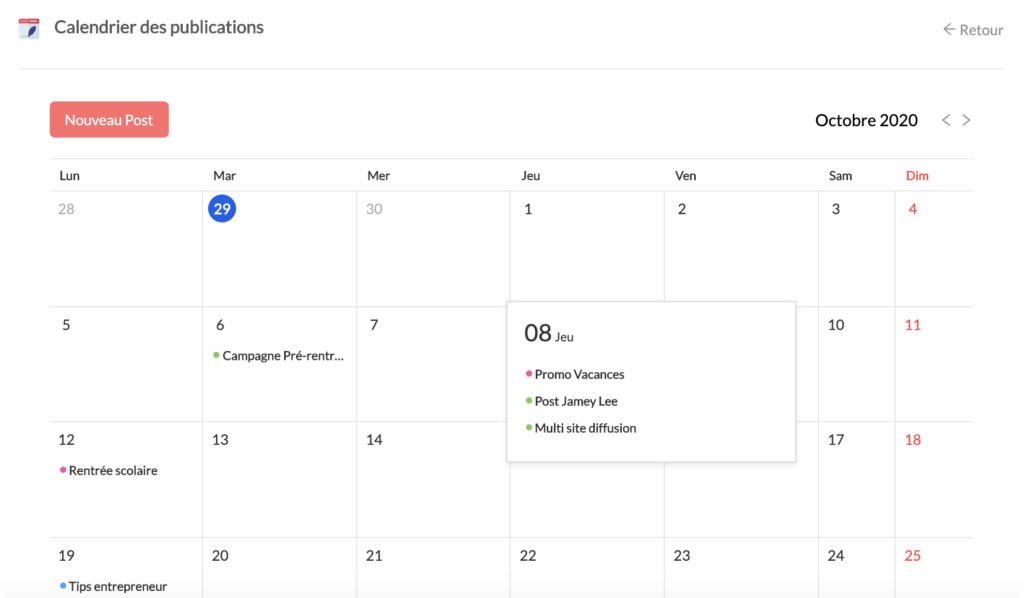The height and width of the screenshot is (598, 1024).
Task: Select today's date circle 29
Action: [222, 209]
